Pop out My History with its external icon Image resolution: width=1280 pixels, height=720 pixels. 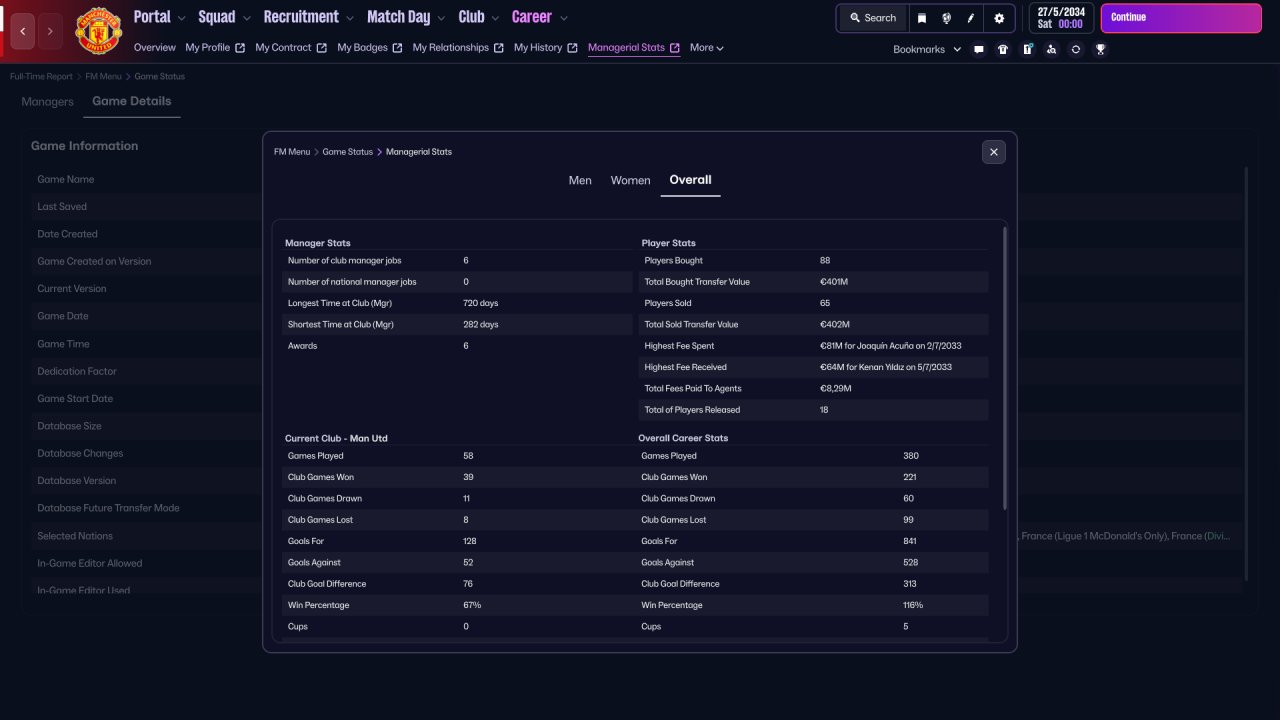[572, 48]
